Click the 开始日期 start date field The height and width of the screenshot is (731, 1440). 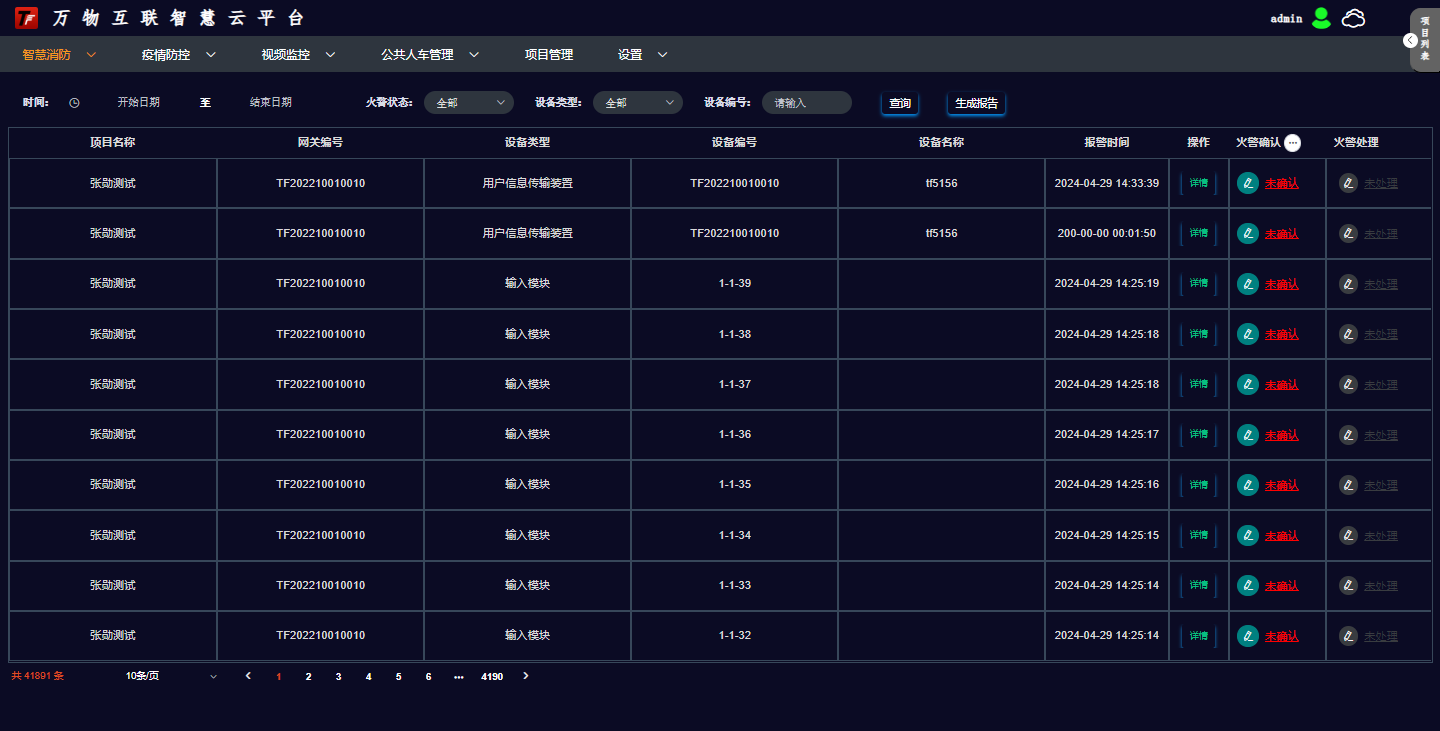(139, 102)
